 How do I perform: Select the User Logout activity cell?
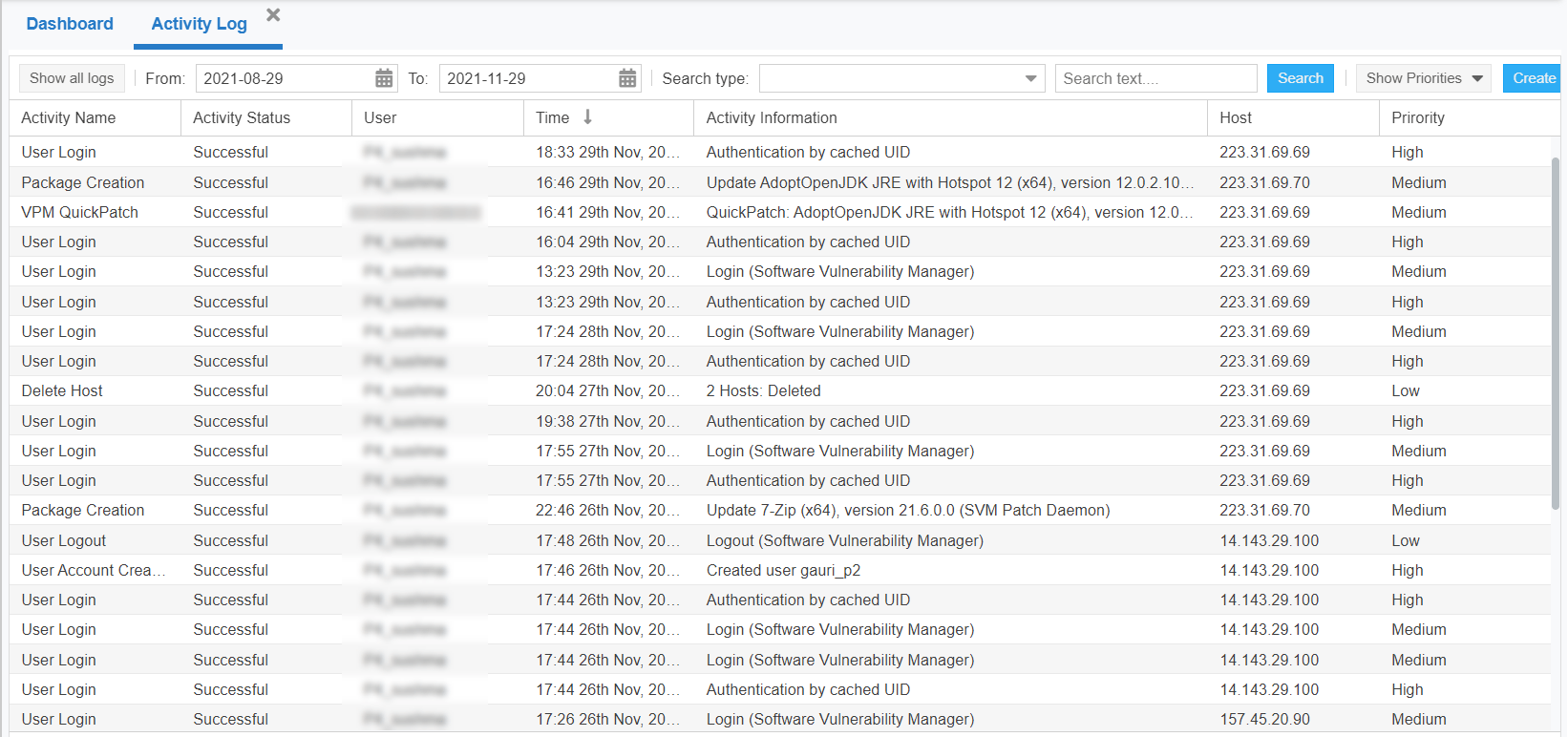[x=64, y=540]
